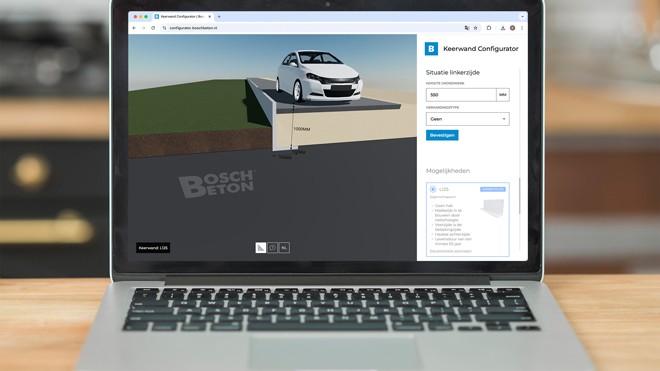This screenshot has width=660, height=371.
Task: Click the MM unit box beside height field
Action: pos(503,95)
